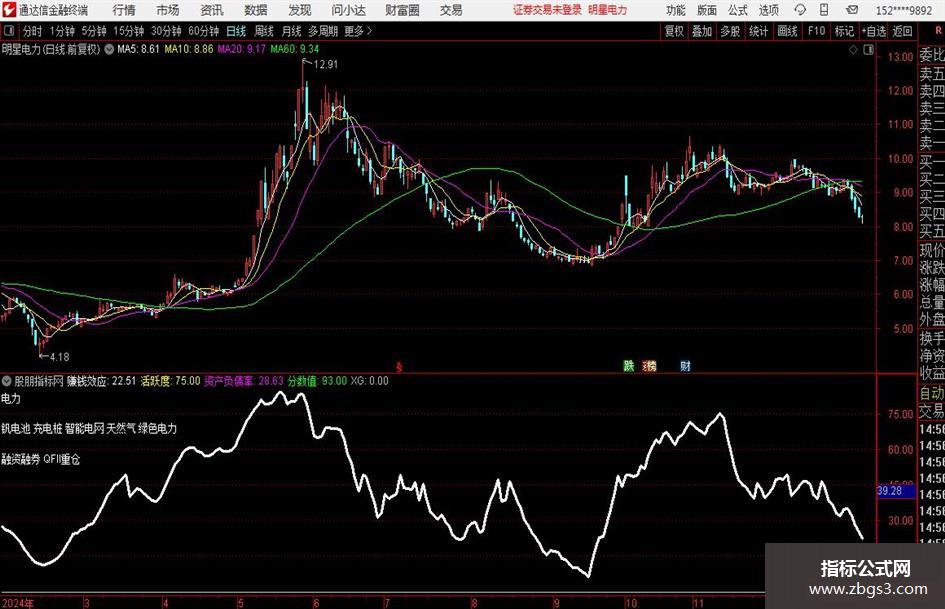The image size is (945, 609).
Task: Switch to 1分钟 period
Action: click(62, 31)
